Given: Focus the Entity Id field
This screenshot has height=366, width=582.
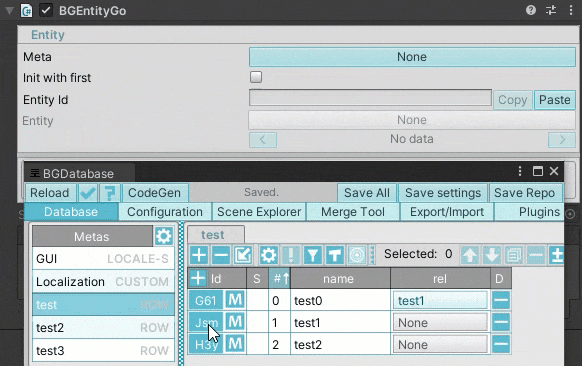Looking at the screenshot, I should pyautogui.click(x=370, y=98).
